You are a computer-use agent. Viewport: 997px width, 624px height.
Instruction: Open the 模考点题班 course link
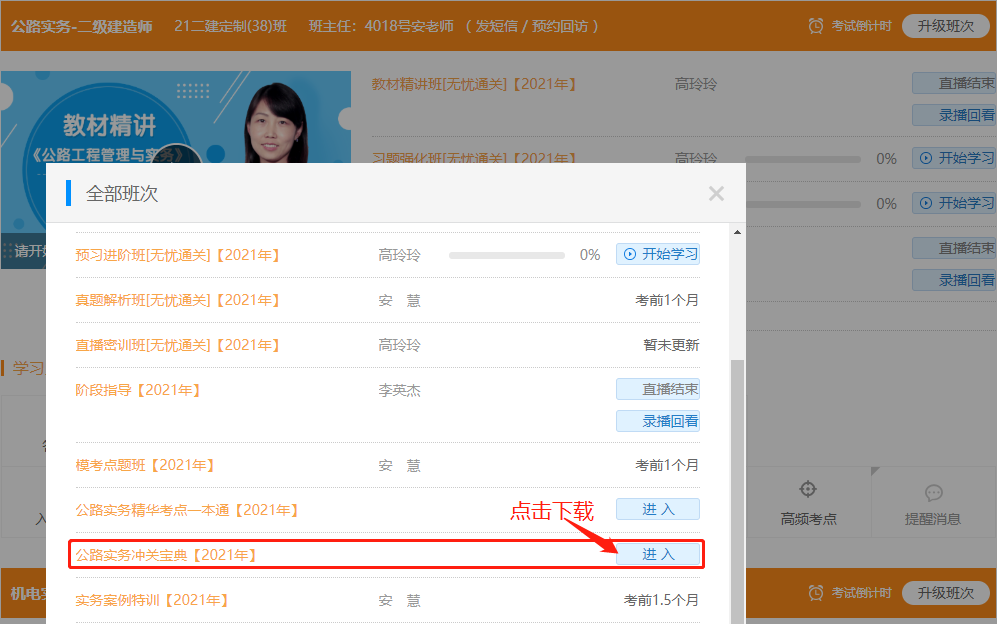click(x=146, y=465)
